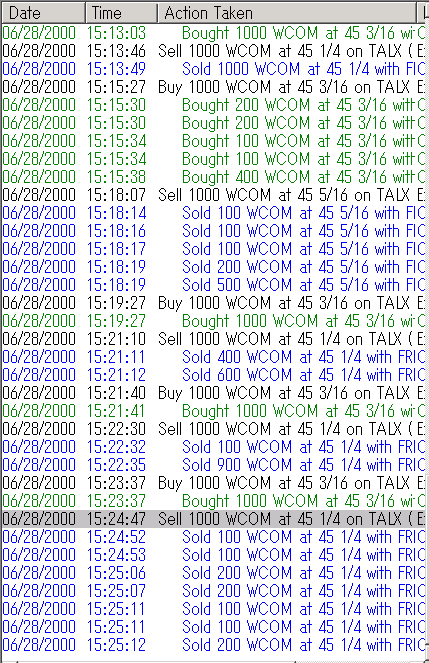429x663 pixels.
Task: Select the 15:22:35 Sold 900 WCOM row
Action: click(x=214, y=465)
